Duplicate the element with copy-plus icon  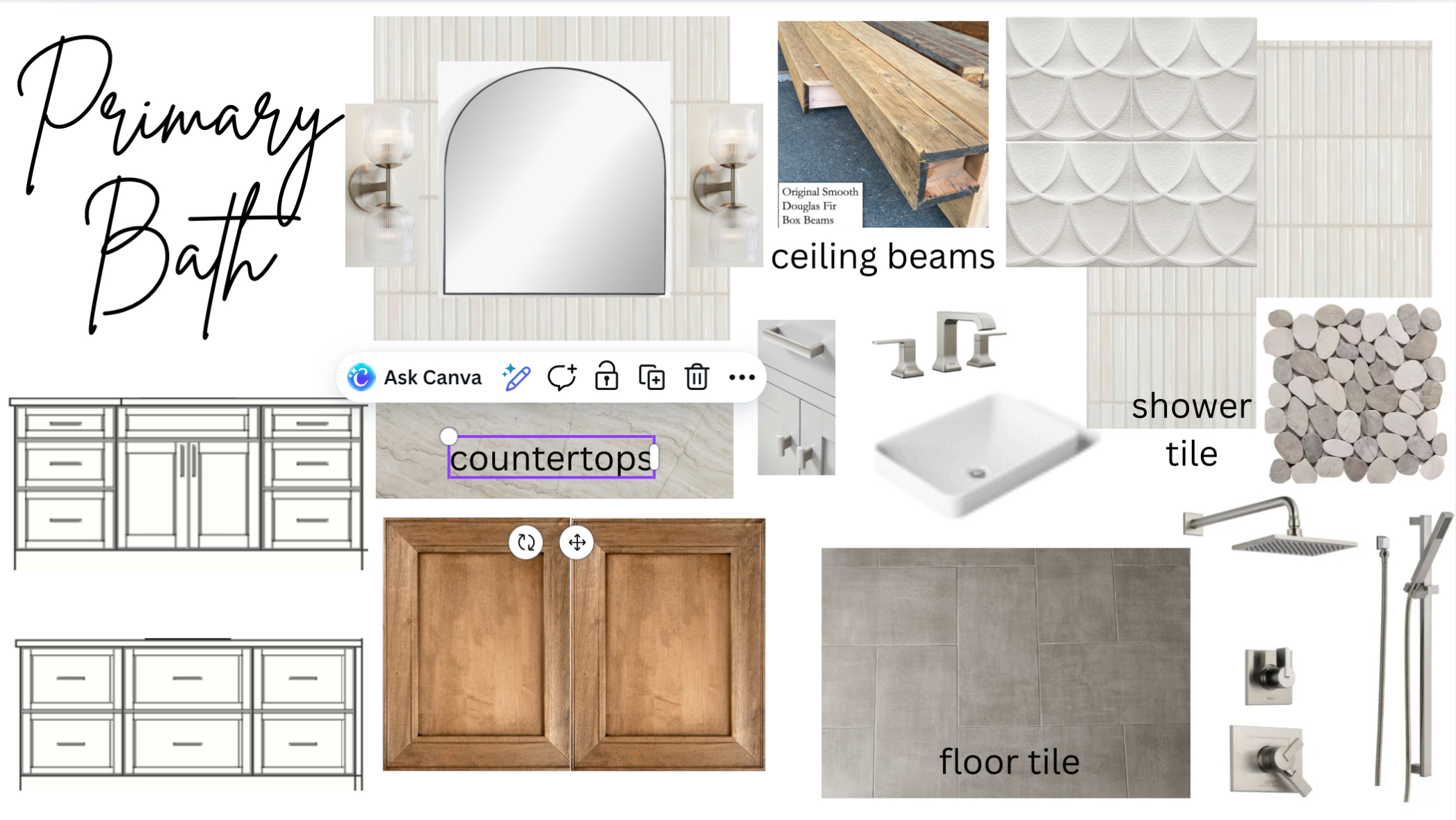(x=651, y=377)
